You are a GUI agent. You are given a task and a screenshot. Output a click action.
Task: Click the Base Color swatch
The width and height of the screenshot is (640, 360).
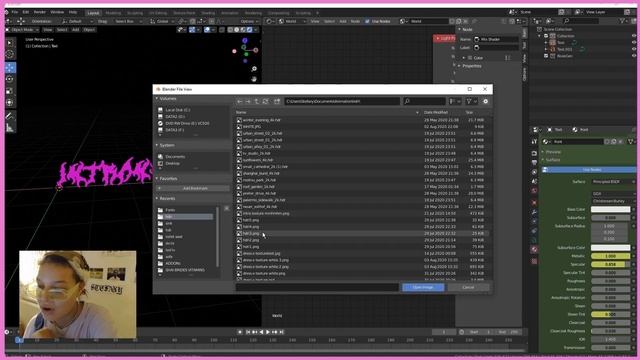point(611,209)
